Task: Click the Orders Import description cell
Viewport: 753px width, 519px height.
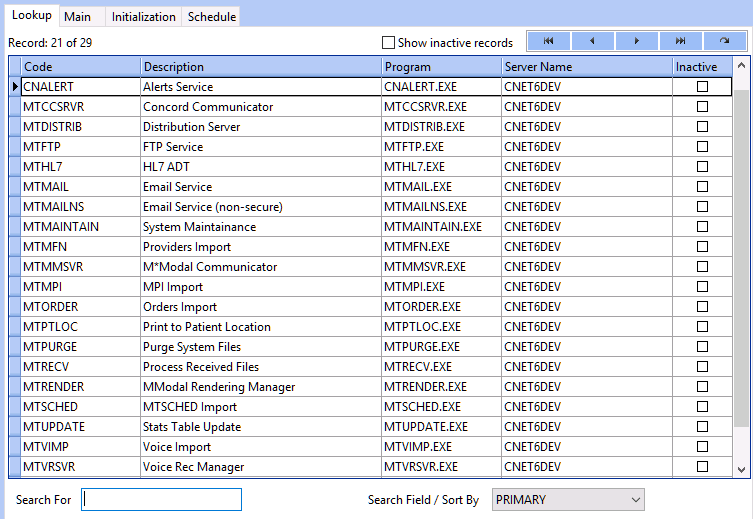Action: pyautogui.click(x=261, y=306)
